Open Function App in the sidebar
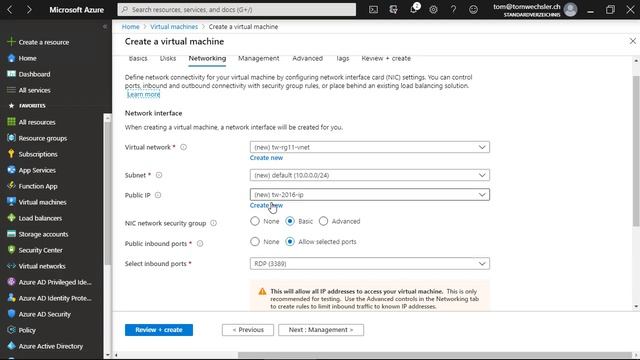This screenshot has width=640, height=360. pyautogui.click(x=38, y=186)
